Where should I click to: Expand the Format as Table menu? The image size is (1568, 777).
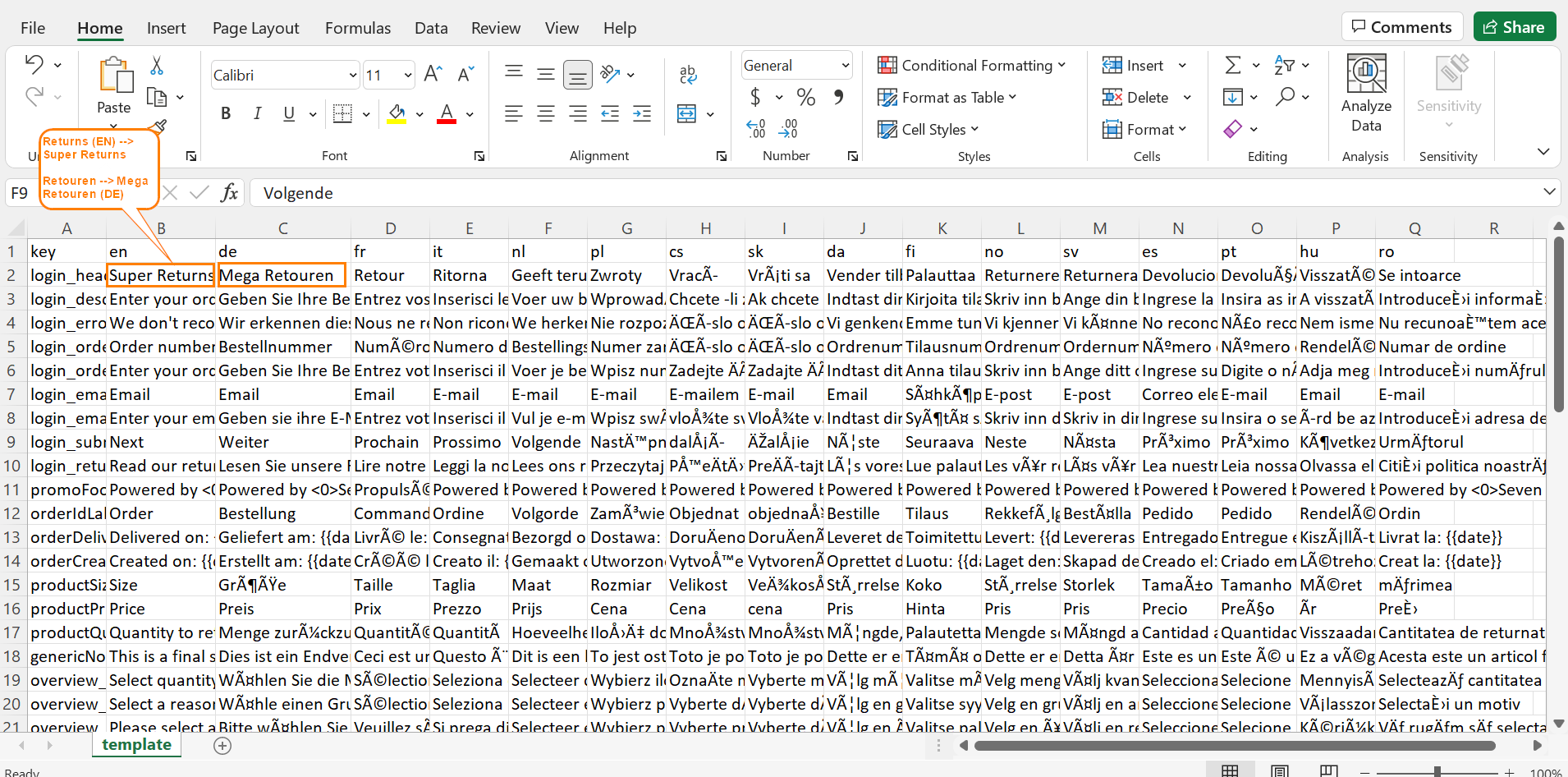click(947, 97)
